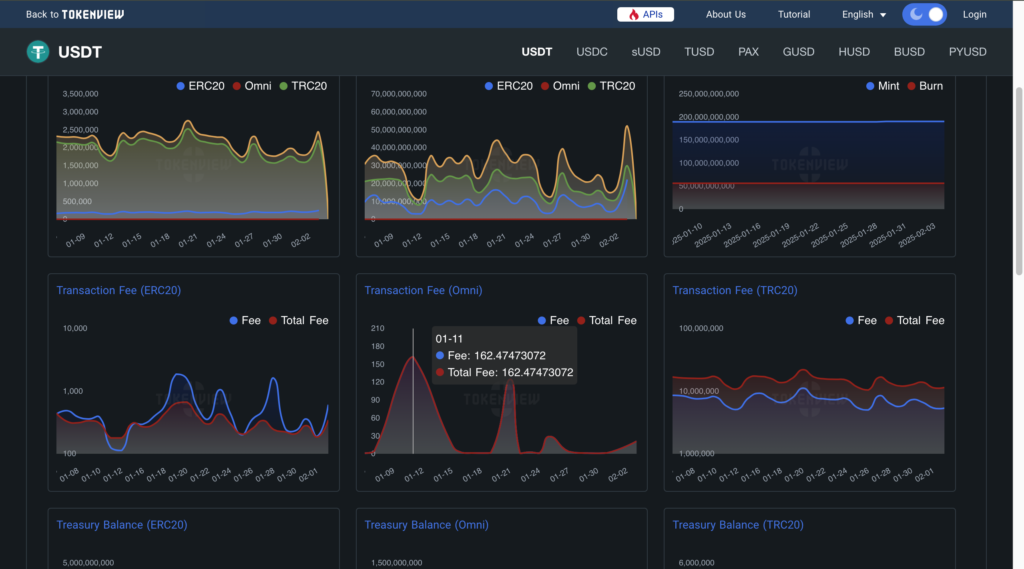Click the Treasury Balance (Omni) title

(x=426, y=525)
